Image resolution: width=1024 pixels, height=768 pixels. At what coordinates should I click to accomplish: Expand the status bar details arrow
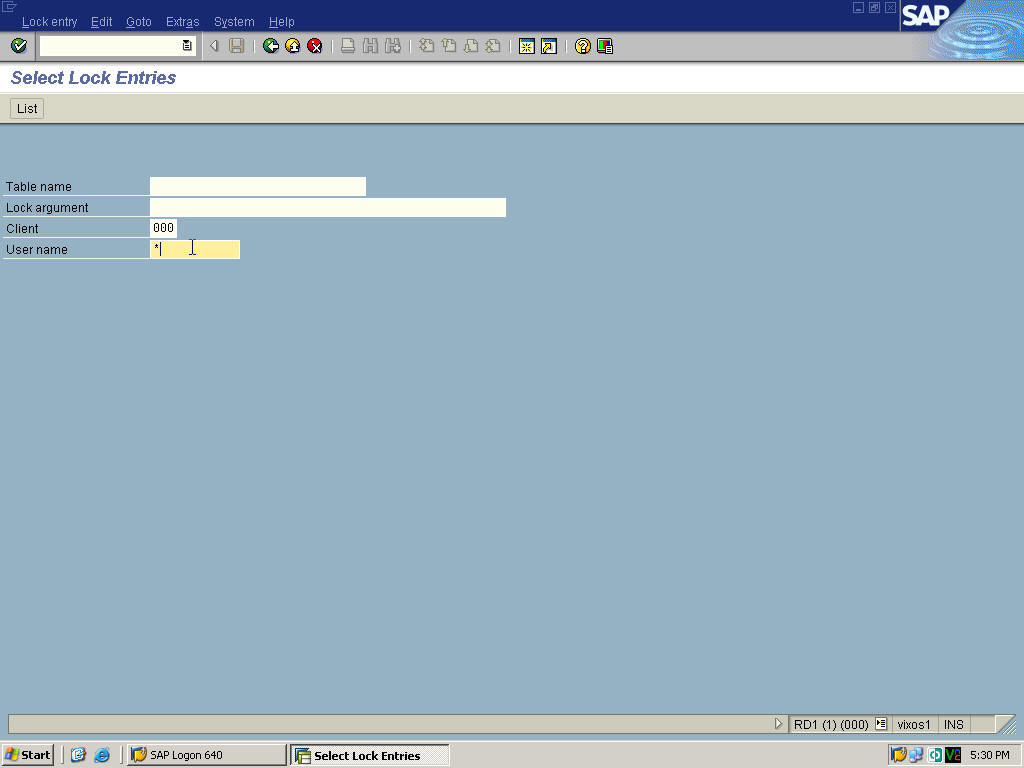pyautogui.click(x=779, y=723)
